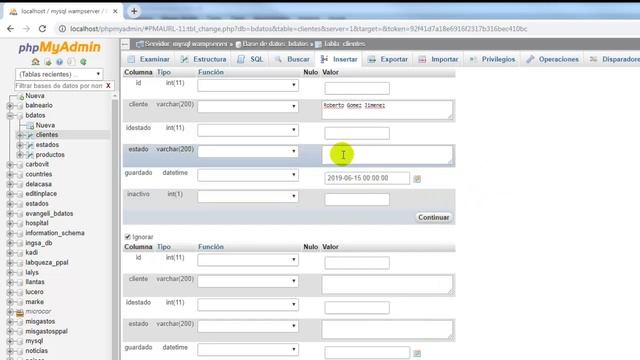This screenshot has height=360, width=640.
Task: Click the inactivo value field
Action: [357, 199]
